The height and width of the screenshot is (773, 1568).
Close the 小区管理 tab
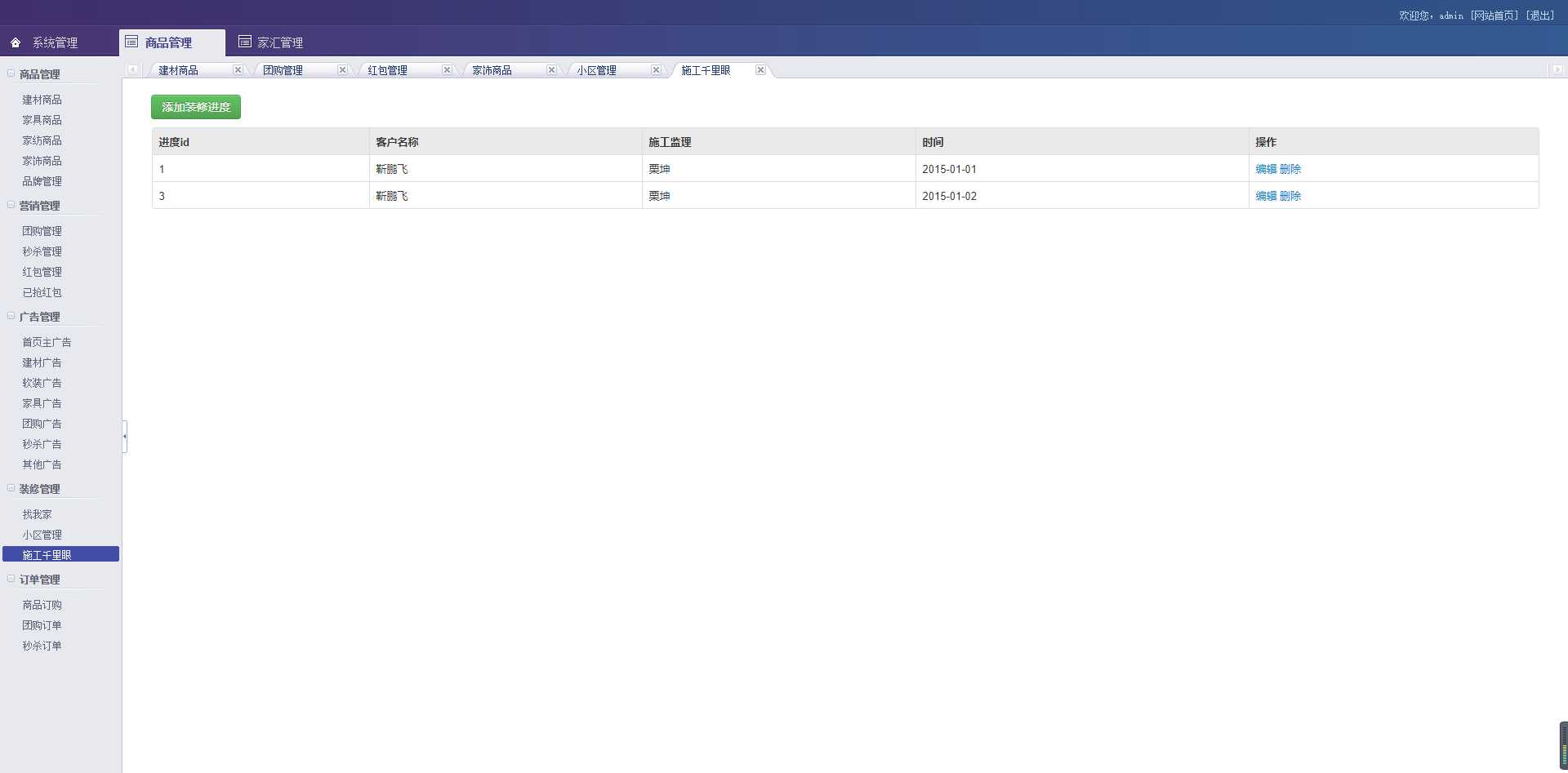tap(656, 70)
